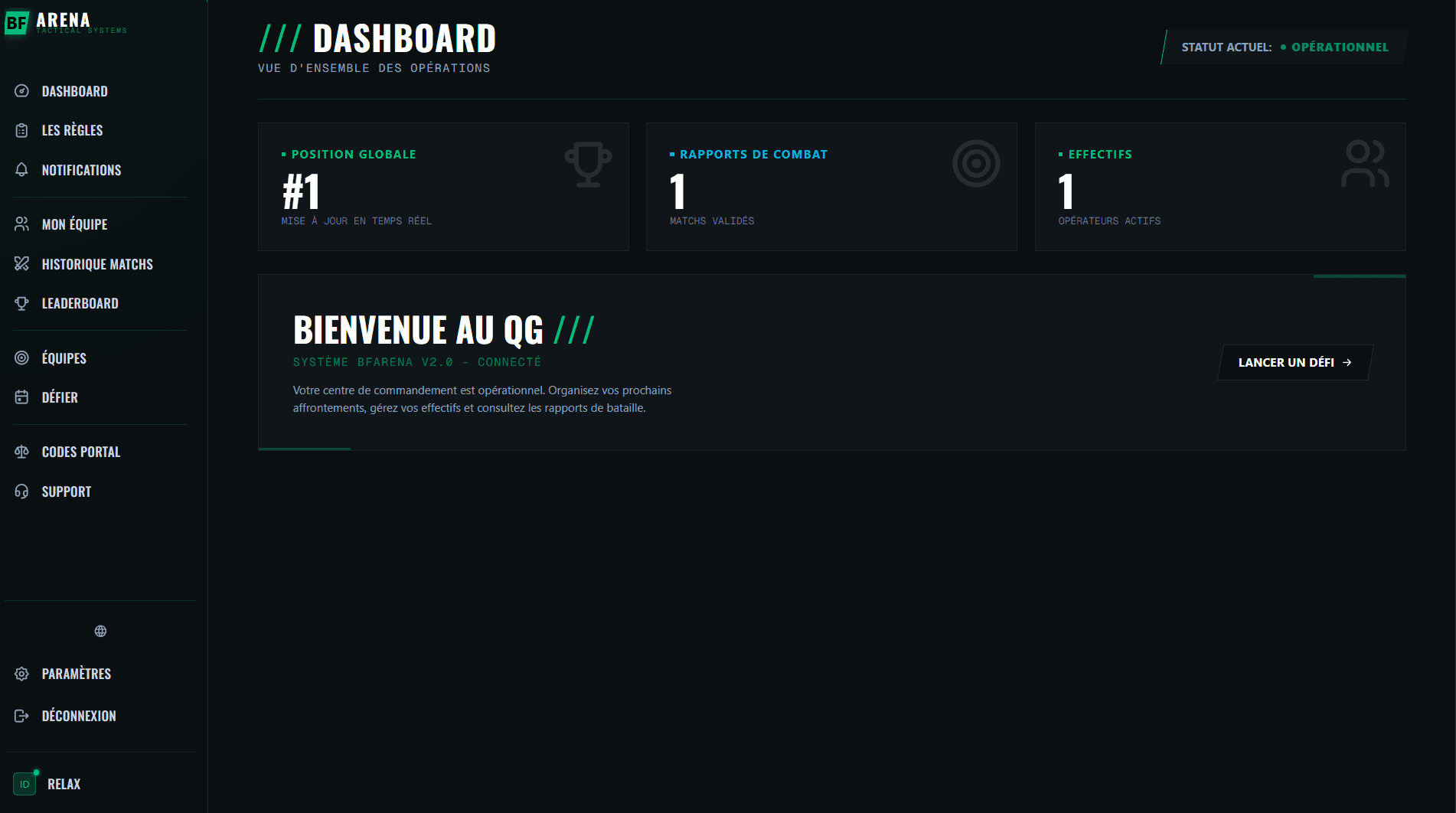The width and height of the screenshot is (1456, 813).
Task: Click the target icon on Rapports de Combat
Action: tap(977, 163)
